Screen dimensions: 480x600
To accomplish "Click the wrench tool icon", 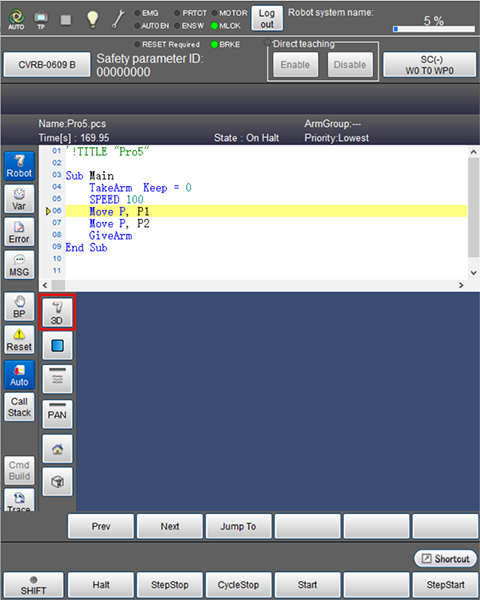I will [x=118, y=19].
